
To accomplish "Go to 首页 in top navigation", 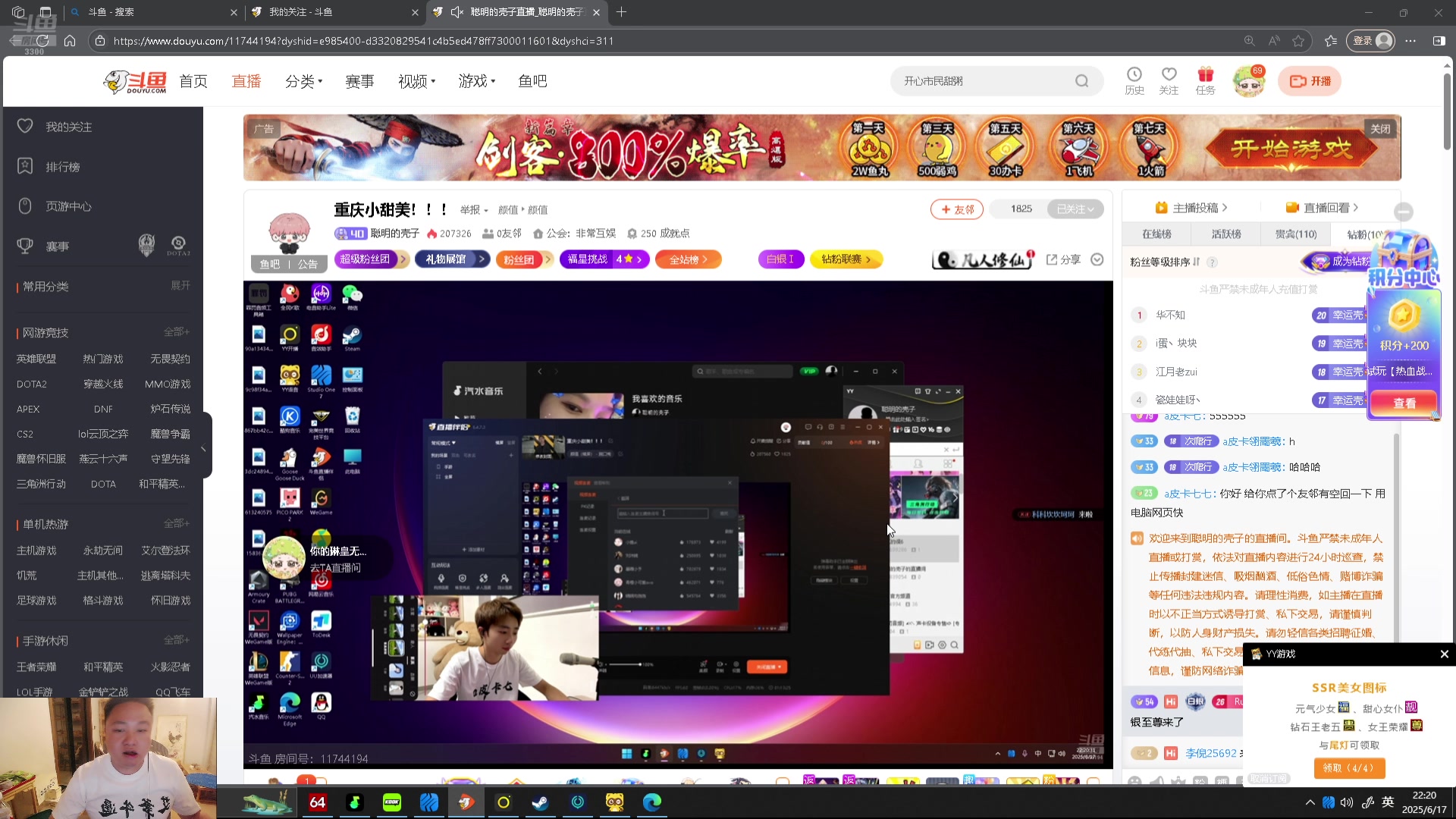I will (193, 81).
